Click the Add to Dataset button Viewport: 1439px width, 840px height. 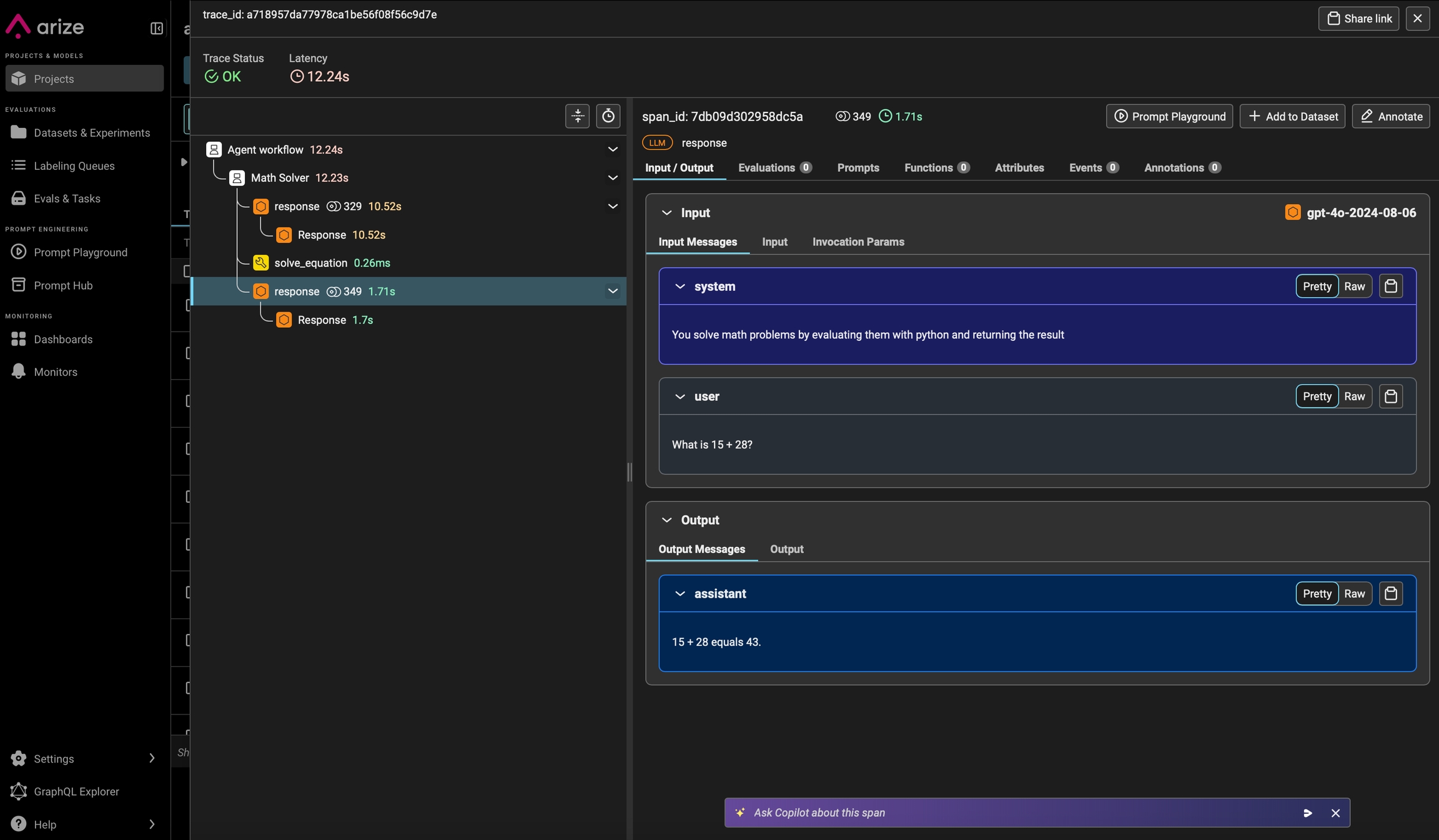1292,116
